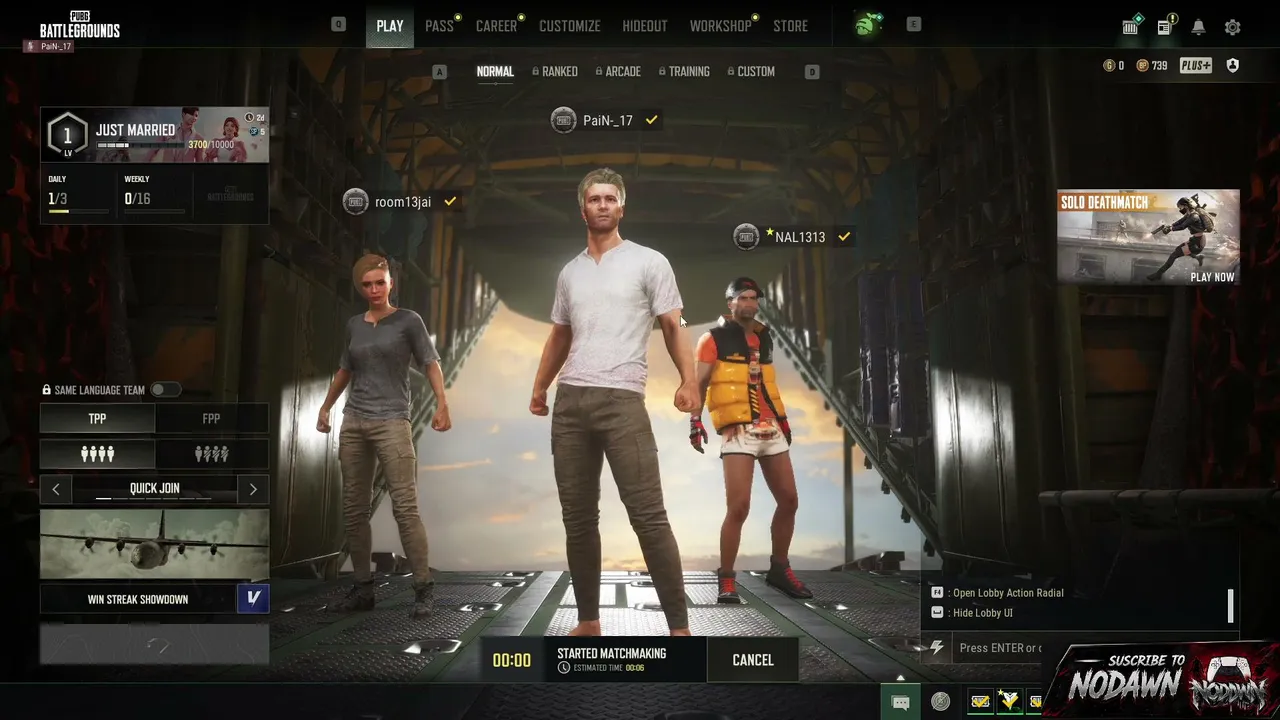Toggle the Same Language Team switch
The image size is (1280, 720).
tap(165, 390)
